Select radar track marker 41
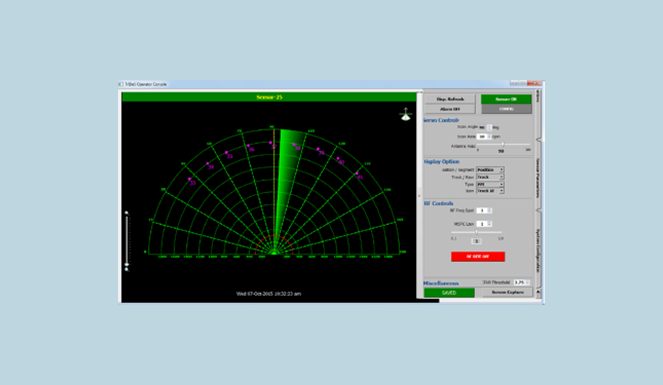Image resolution: width=663 pixels, height=385 pixels. pyautogui.click(x=357, y=174)
